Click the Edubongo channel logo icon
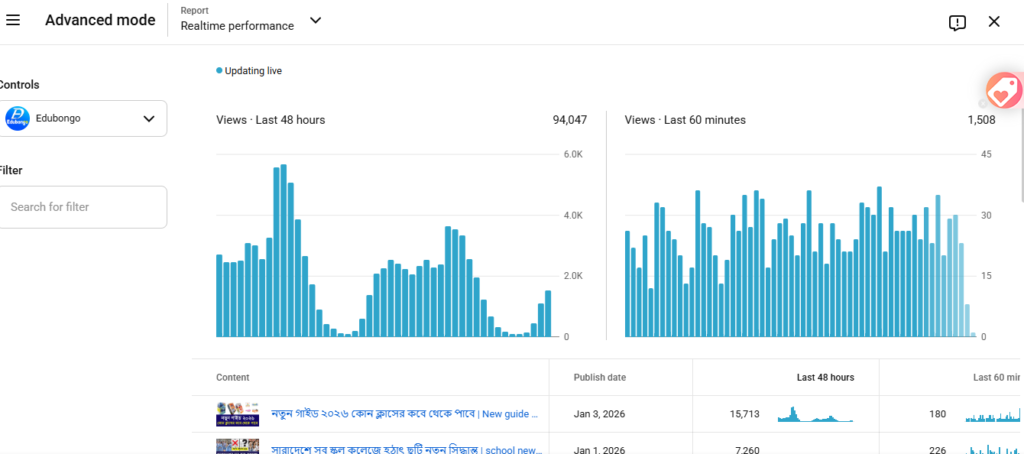1024x454 pixels. tap(17, 118)
